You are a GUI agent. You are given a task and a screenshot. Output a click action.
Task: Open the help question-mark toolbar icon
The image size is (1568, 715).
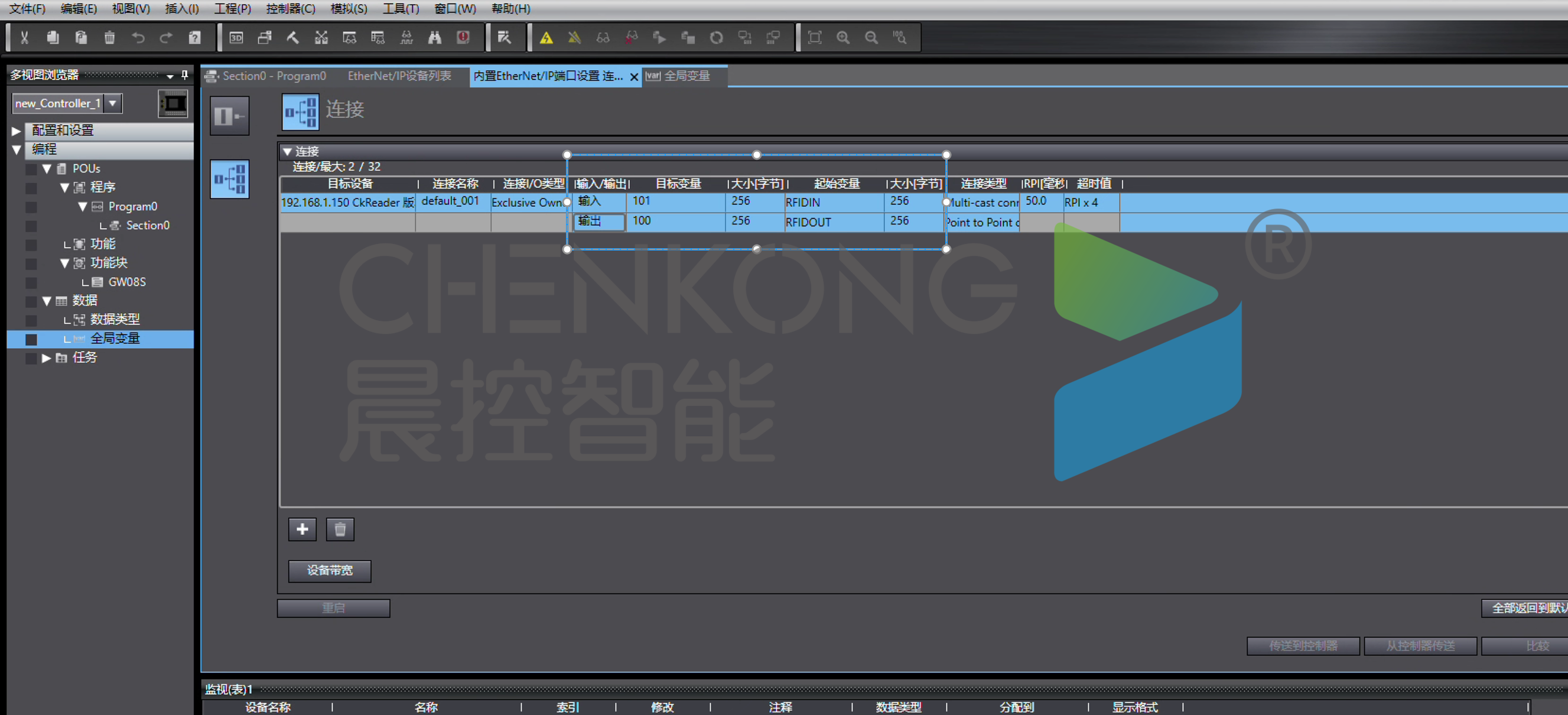(x=195, y=38)
